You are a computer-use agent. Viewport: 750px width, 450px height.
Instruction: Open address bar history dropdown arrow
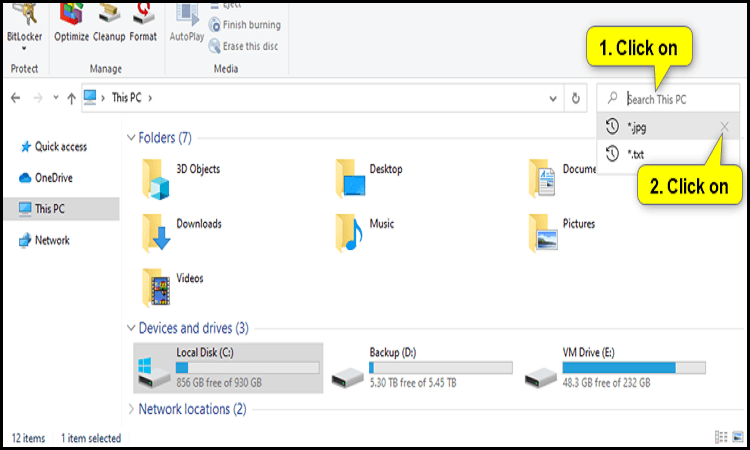[x=553, y=98]
